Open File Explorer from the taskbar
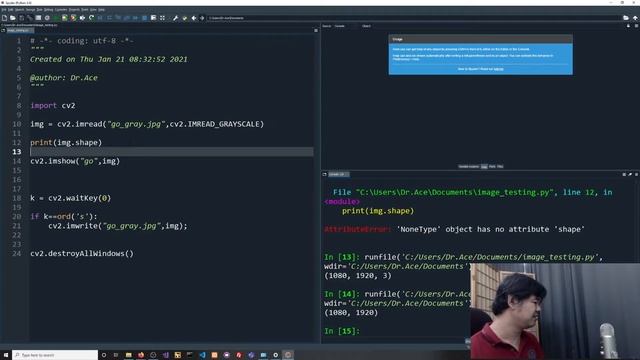Viewport: 640px width, 360px height. pyautogui.click(x=129, y=355)
